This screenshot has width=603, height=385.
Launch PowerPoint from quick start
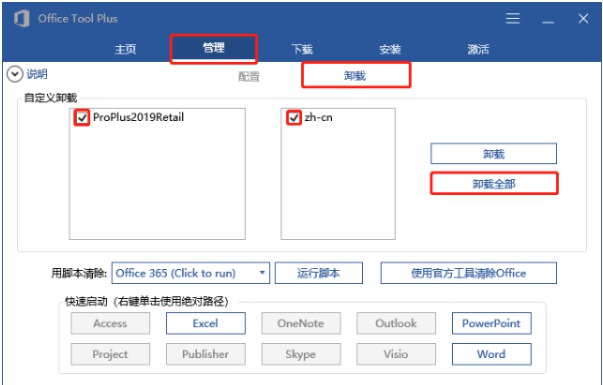[x=491, y=323]
